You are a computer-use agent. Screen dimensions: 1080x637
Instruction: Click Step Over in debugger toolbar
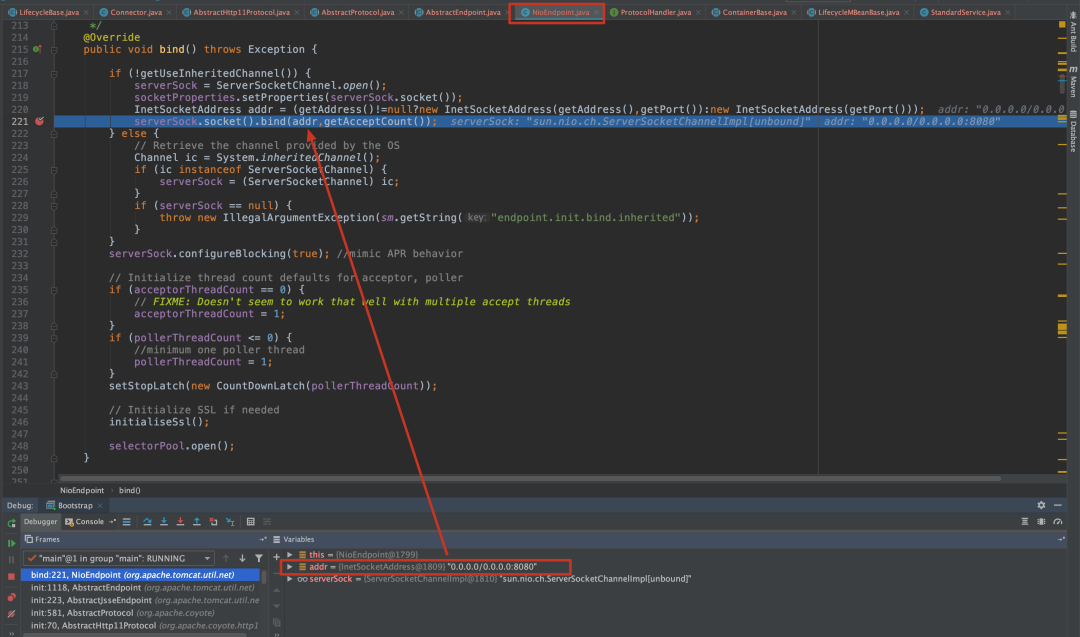click(x=147, y=521)
